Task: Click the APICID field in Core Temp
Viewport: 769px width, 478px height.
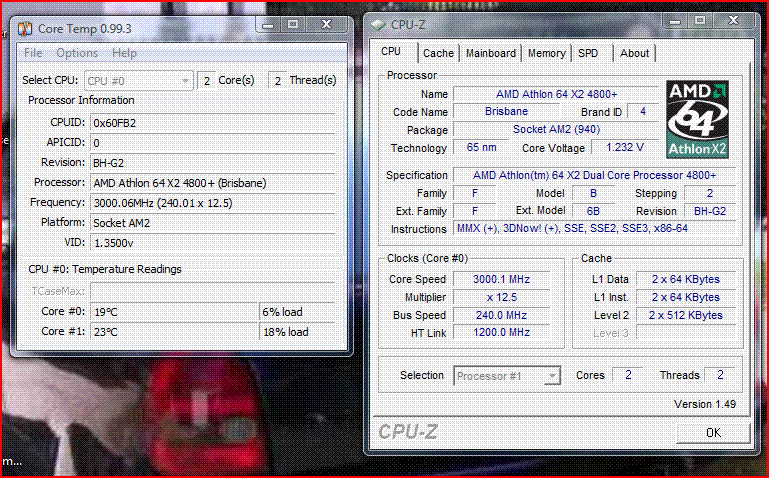Action: (213, 143)
